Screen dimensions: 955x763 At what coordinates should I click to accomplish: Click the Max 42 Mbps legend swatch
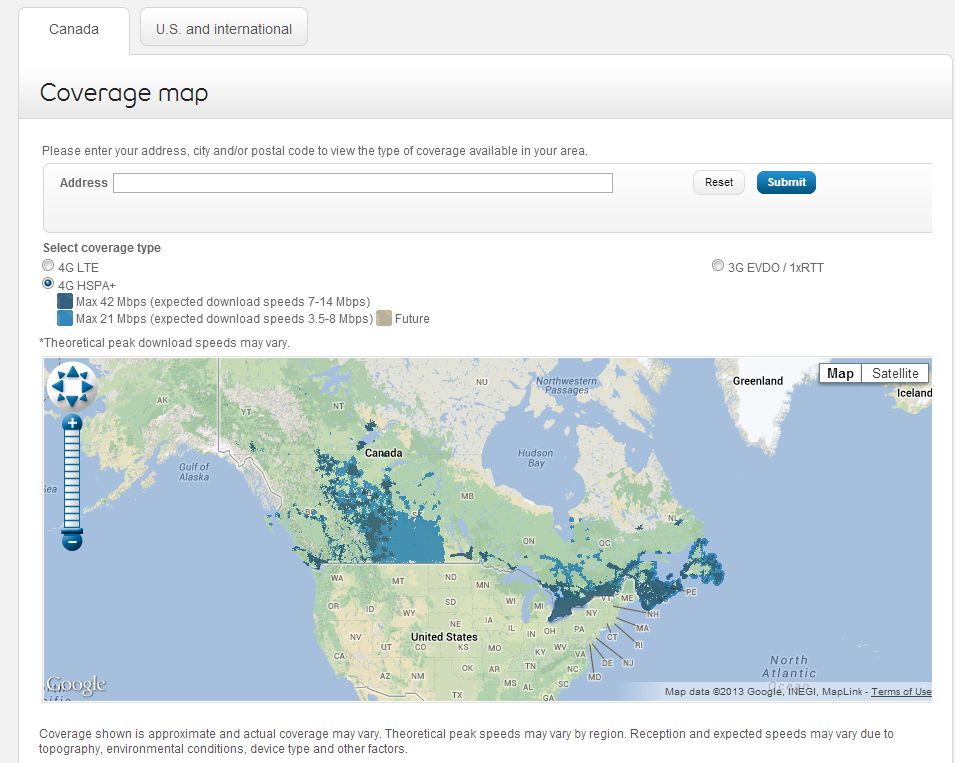[65, 301]
